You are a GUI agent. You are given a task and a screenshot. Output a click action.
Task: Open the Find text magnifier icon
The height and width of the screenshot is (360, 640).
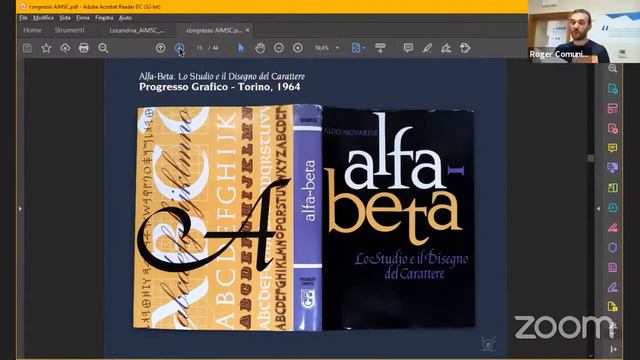pyautogui.click(x=103, y=48)
